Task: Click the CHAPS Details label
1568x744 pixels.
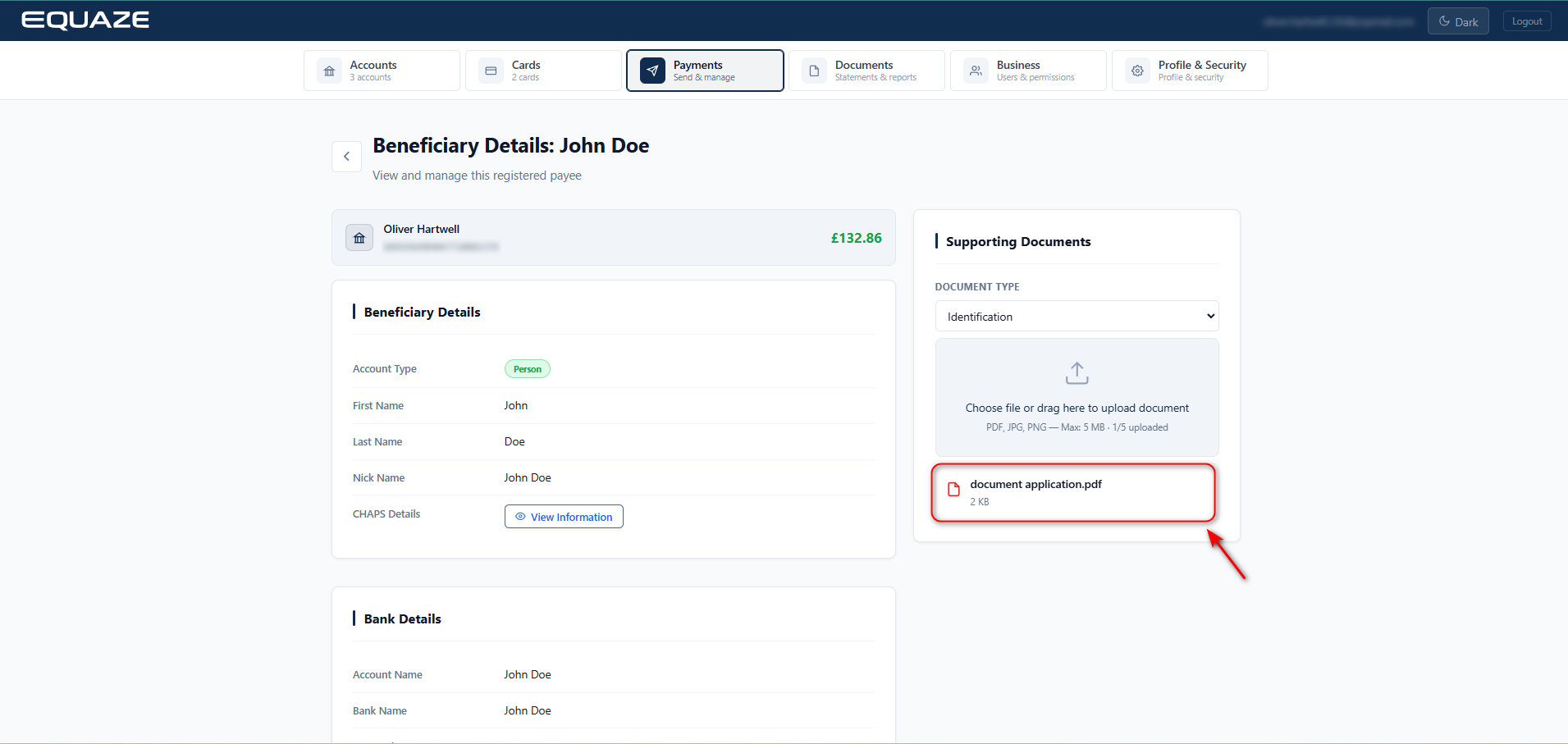Action: (x=386, y=513)
